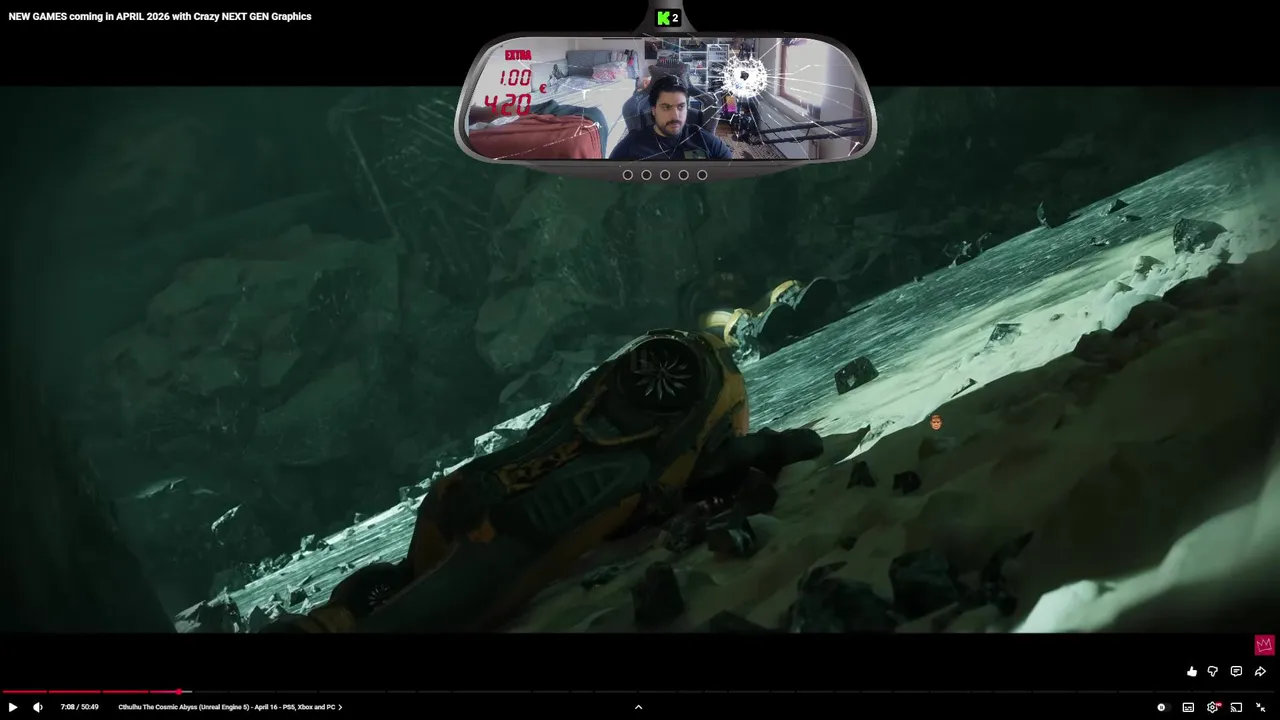
Task: Cast the video using the Cast icon
Action: click(x=1236, y=707)
